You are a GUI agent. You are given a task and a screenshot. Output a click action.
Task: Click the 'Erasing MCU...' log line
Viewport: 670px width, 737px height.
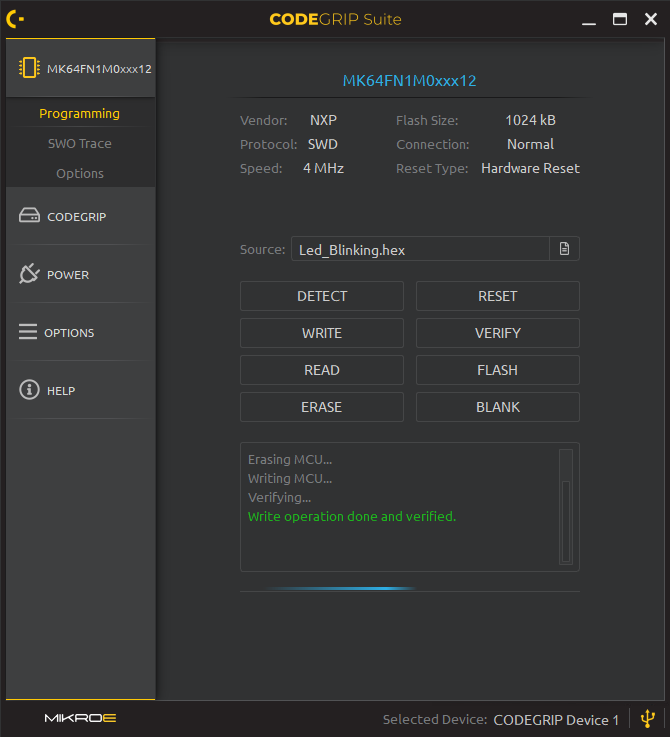pos(290,460)
